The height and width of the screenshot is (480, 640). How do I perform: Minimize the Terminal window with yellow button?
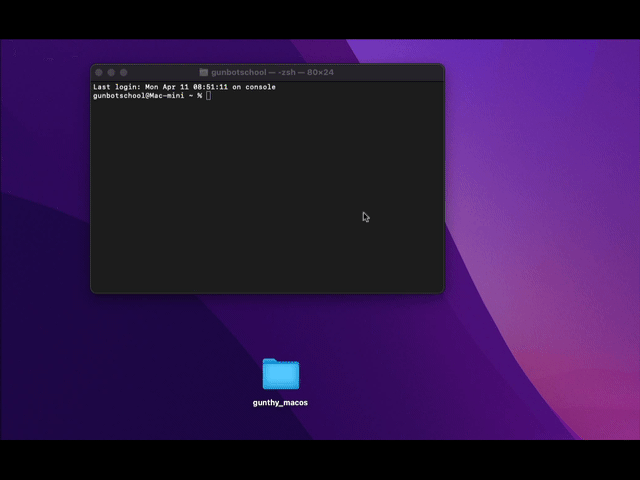[111, 73]
